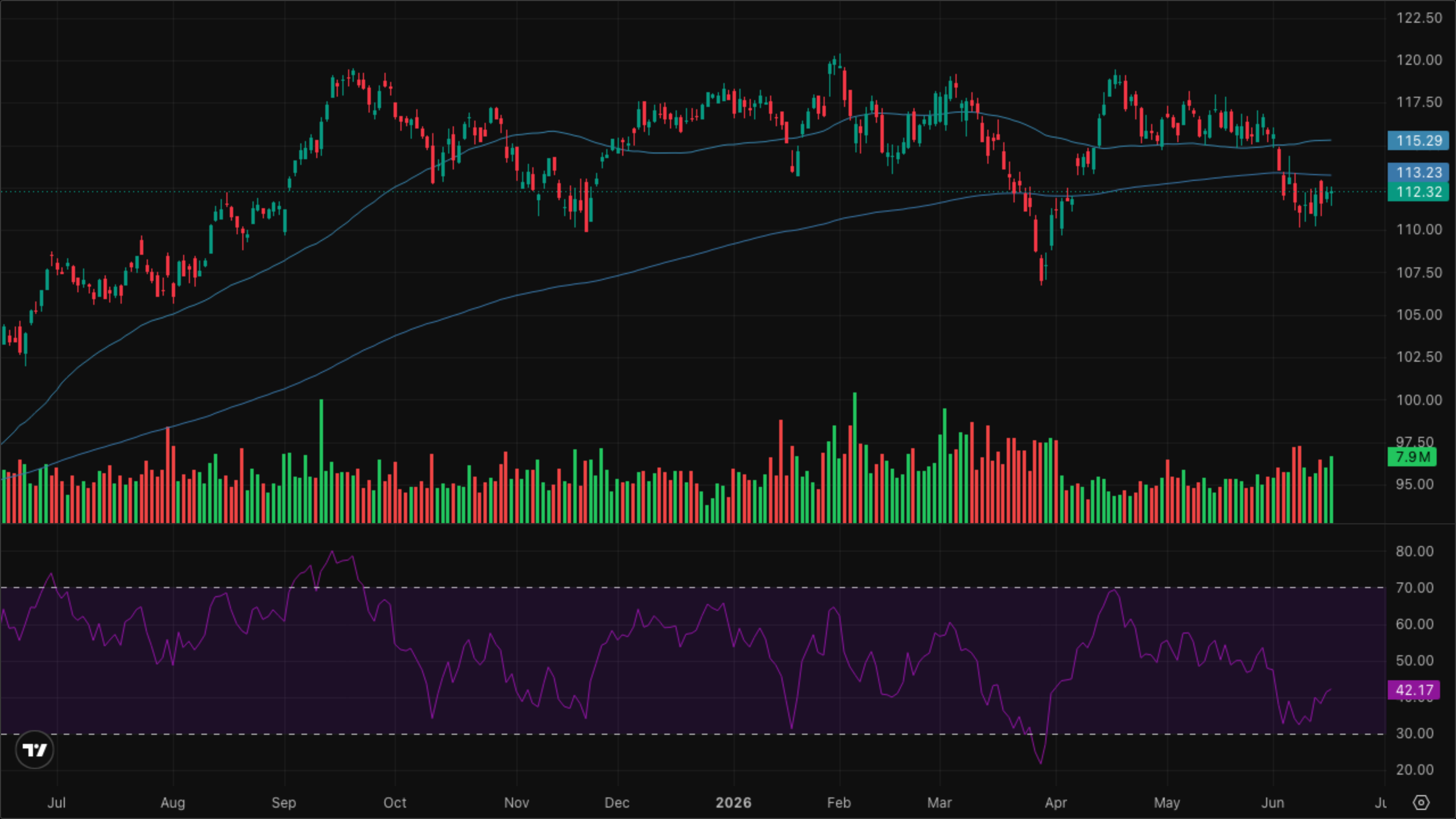Click the RSI 30.00 oversold level label

click(x=1414, y=733)
